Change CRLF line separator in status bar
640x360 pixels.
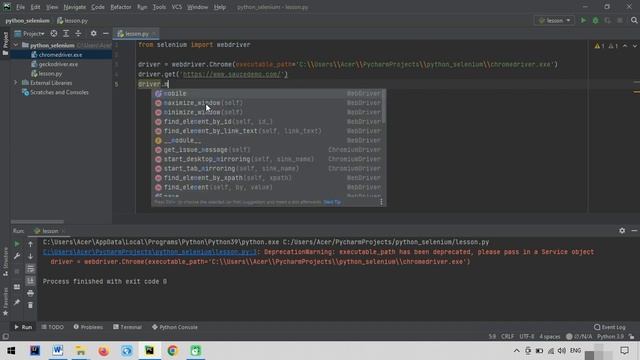[x=507, y=337]
